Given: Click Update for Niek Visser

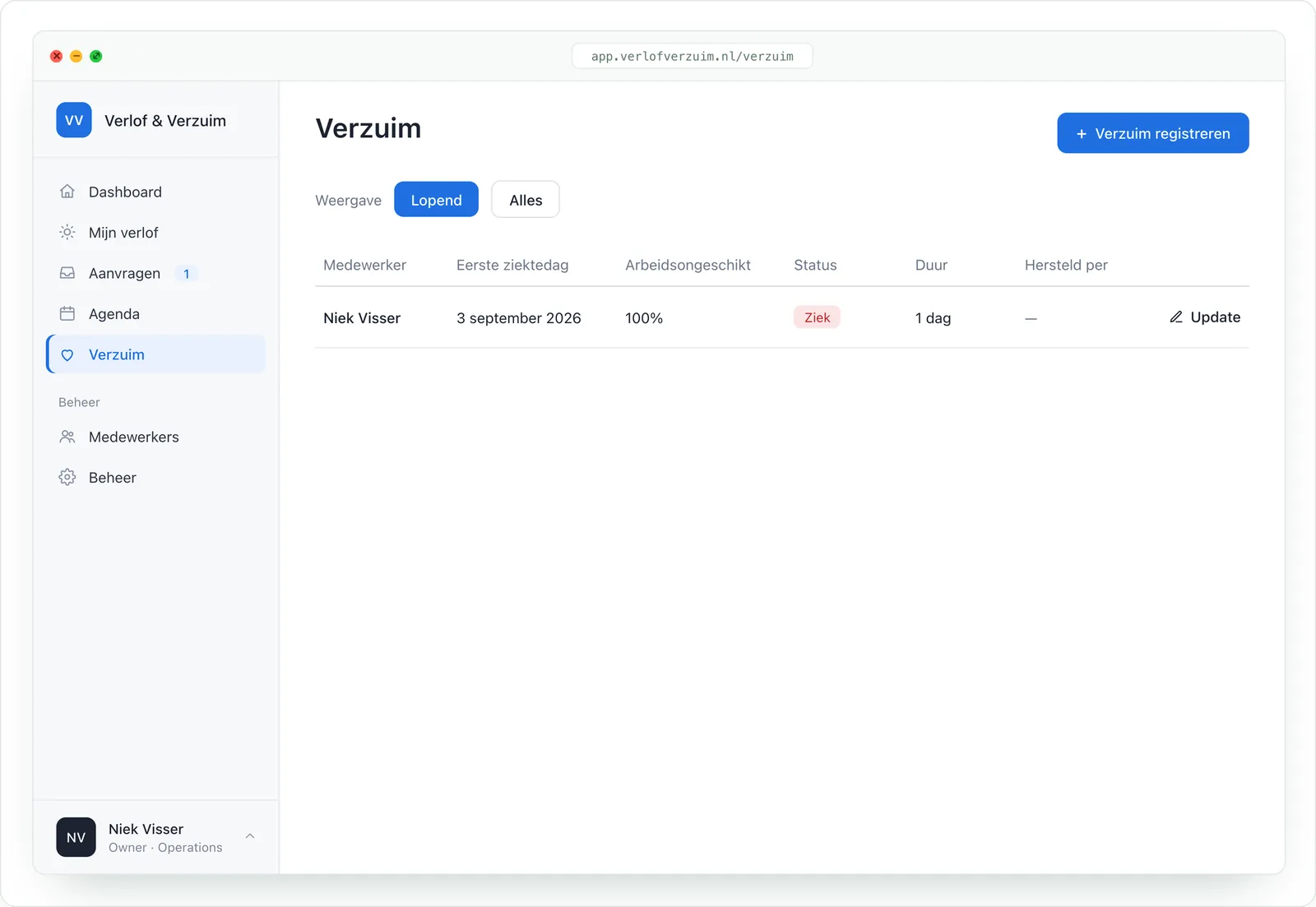Looking at the screenshot, I should [1205, 317].
